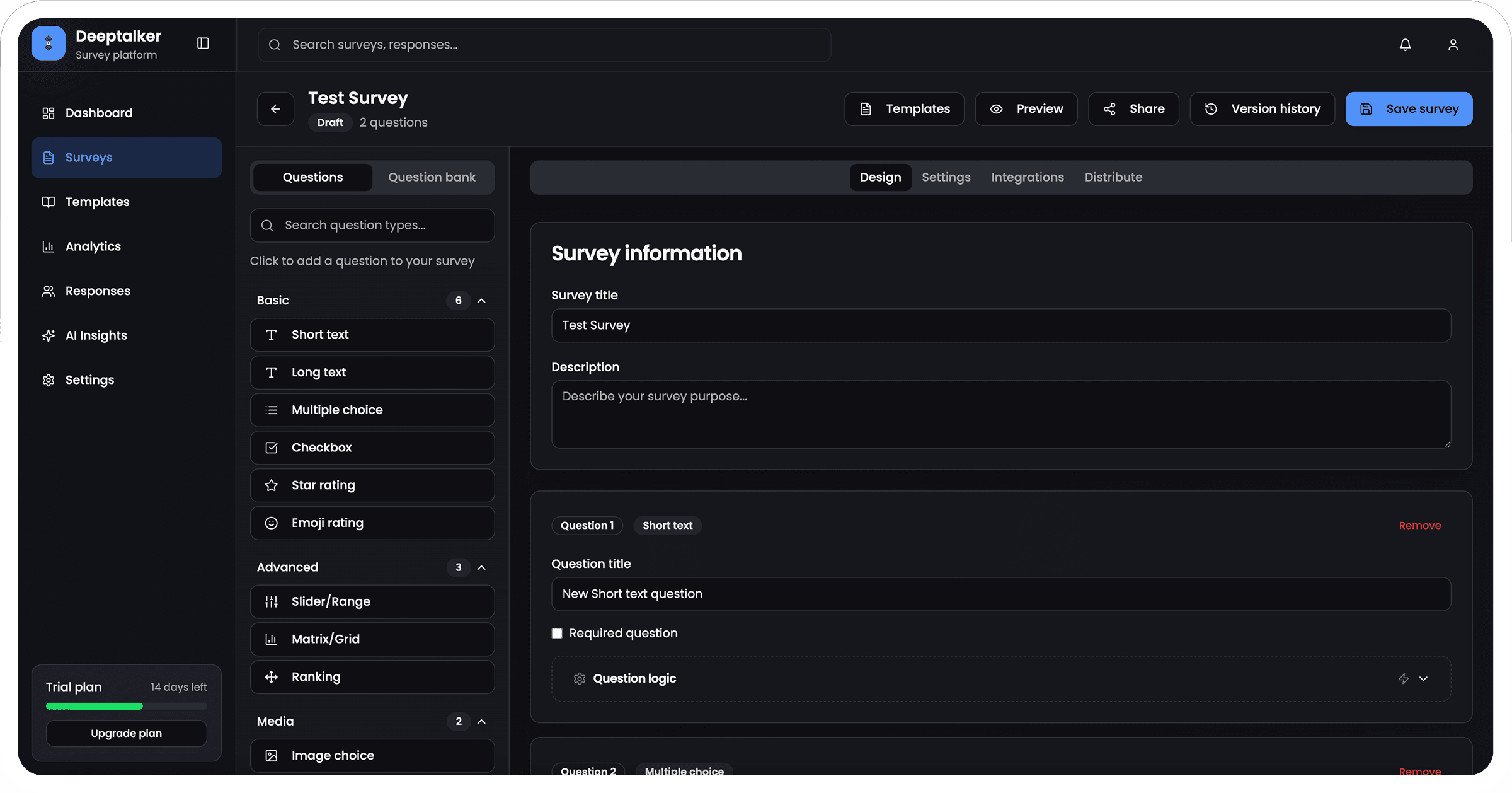Collapse the Basic question category
Screen dimensions: 1512x793
click(x=481, y=301)
